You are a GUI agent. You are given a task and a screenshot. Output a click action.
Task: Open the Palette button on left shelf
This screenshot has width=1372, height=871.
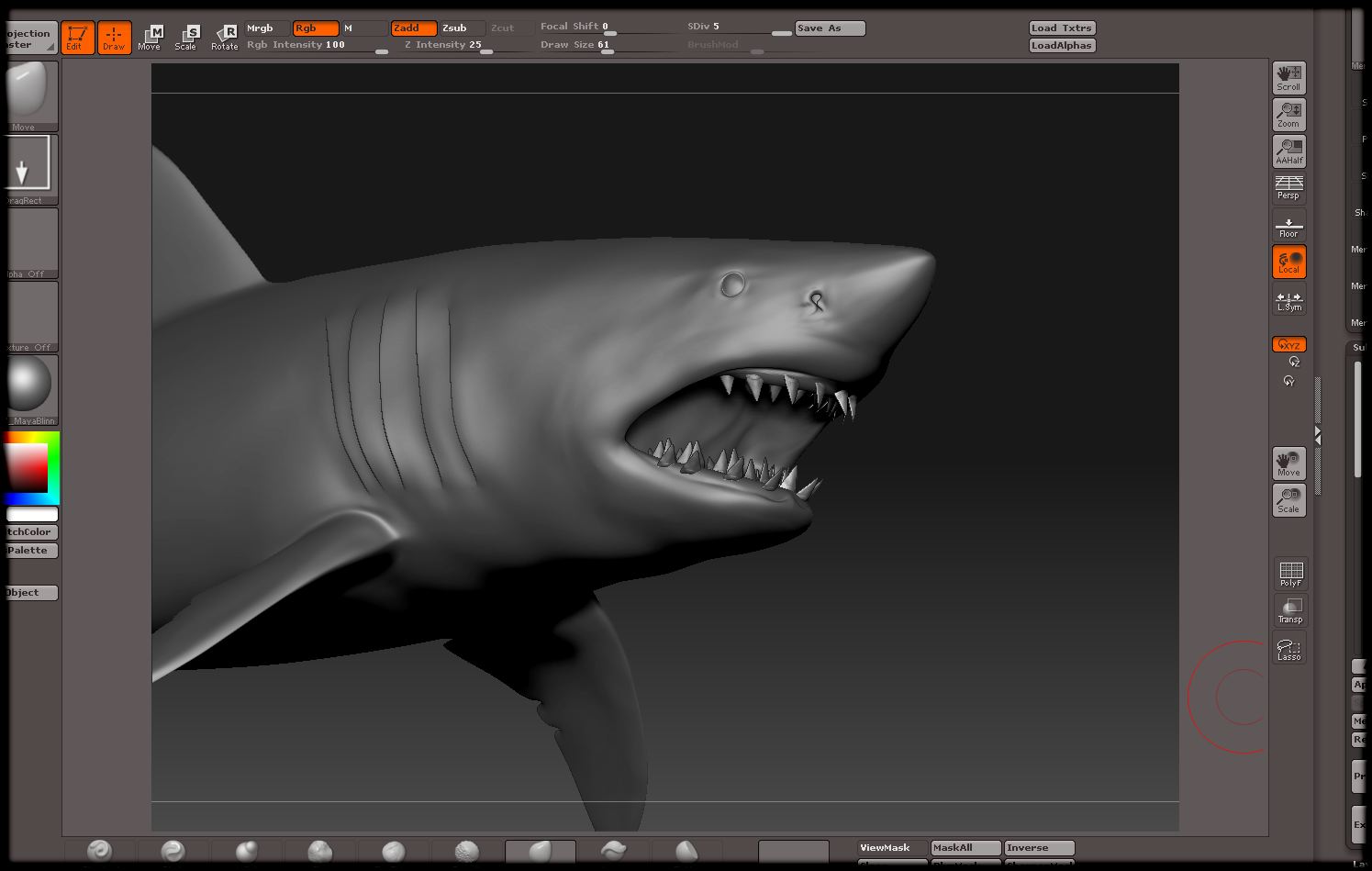[x=30, y=551]
